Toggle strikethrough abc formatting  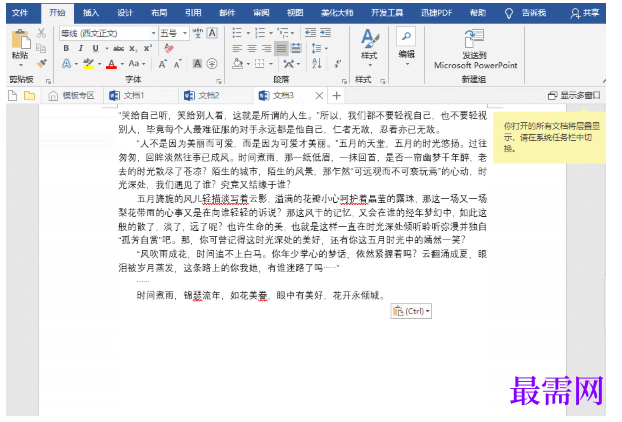coord(118,48)
